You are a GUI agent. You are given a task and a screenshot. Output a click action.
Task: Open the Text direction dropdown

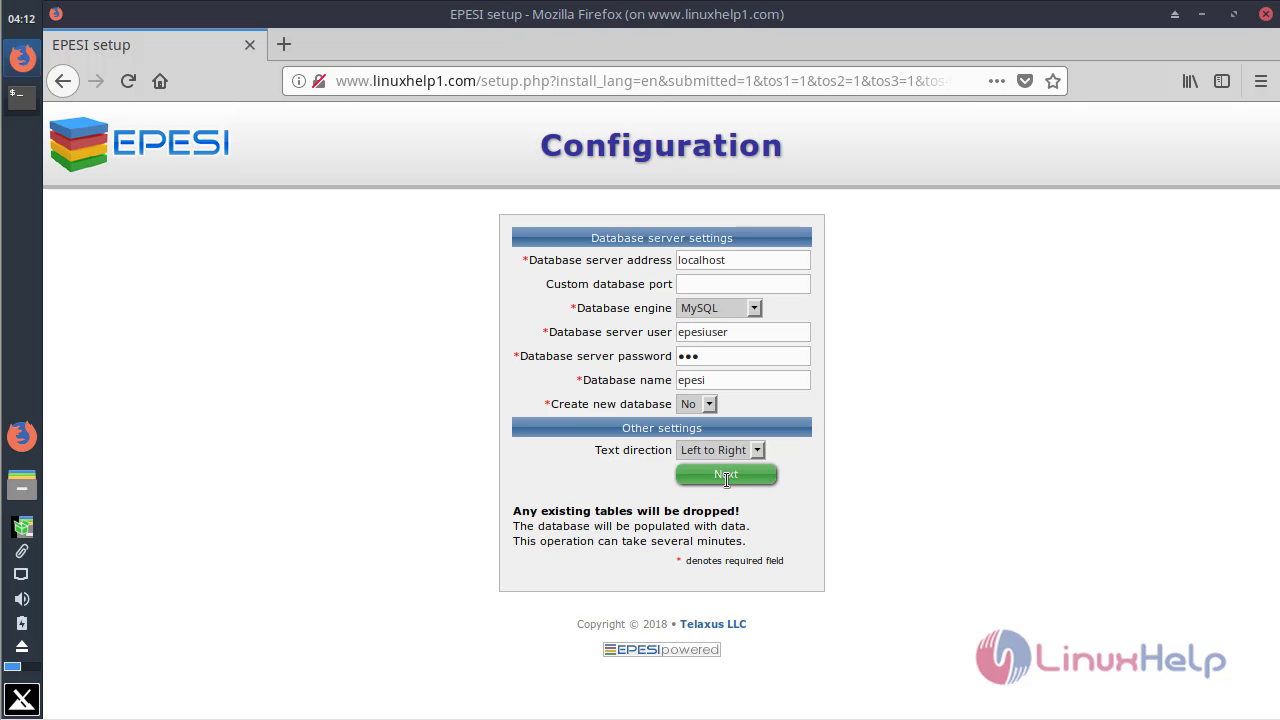click(720, 450)
